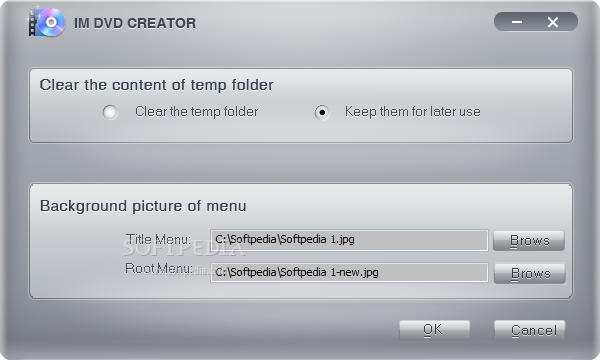Focus the Root Menu path field
The height and width of the screenshot is (360, 600).
coord(349,272)
